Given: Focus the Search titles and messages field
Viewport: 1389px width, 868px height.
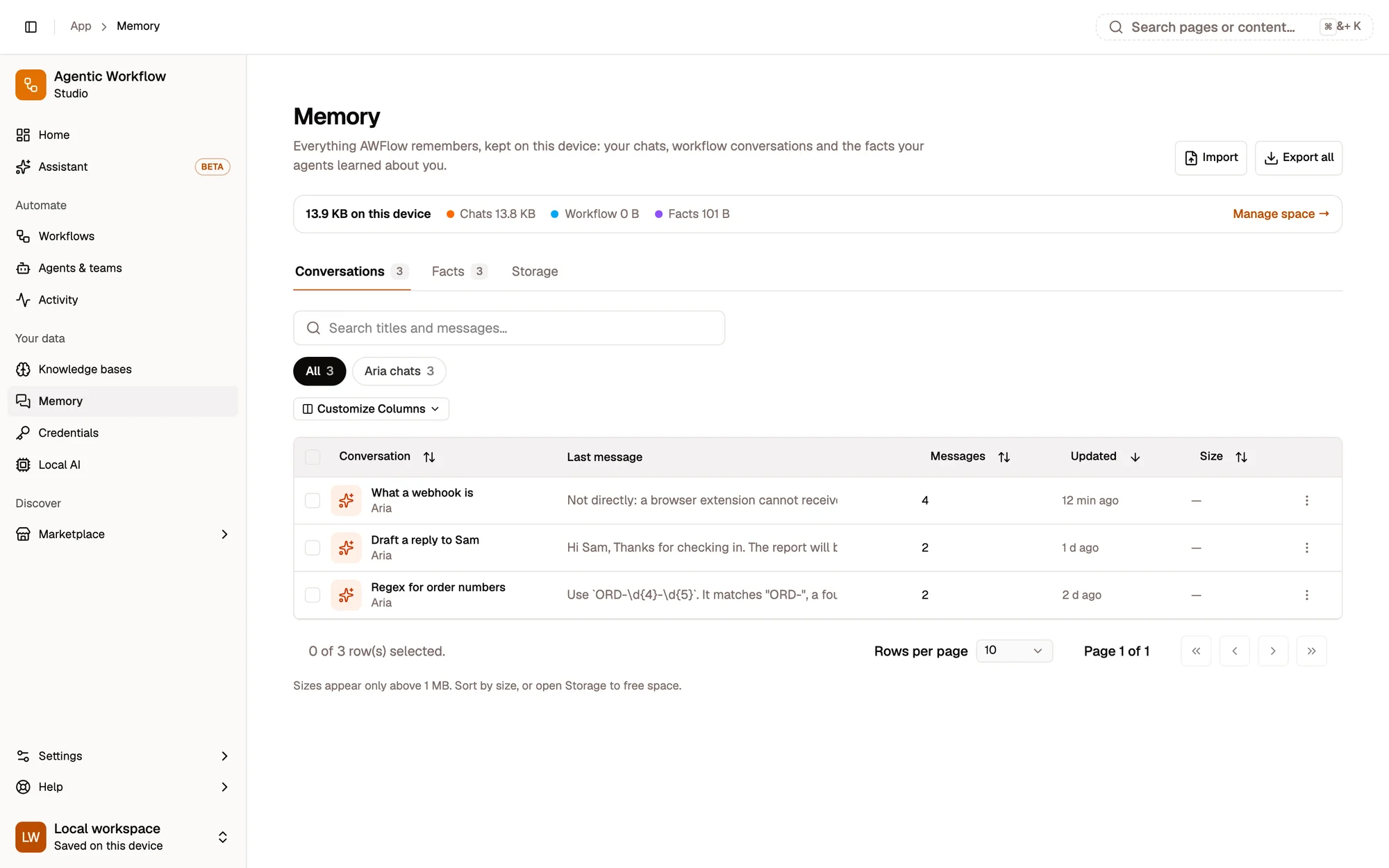Looking at the screenshot, I should [509, 328].
